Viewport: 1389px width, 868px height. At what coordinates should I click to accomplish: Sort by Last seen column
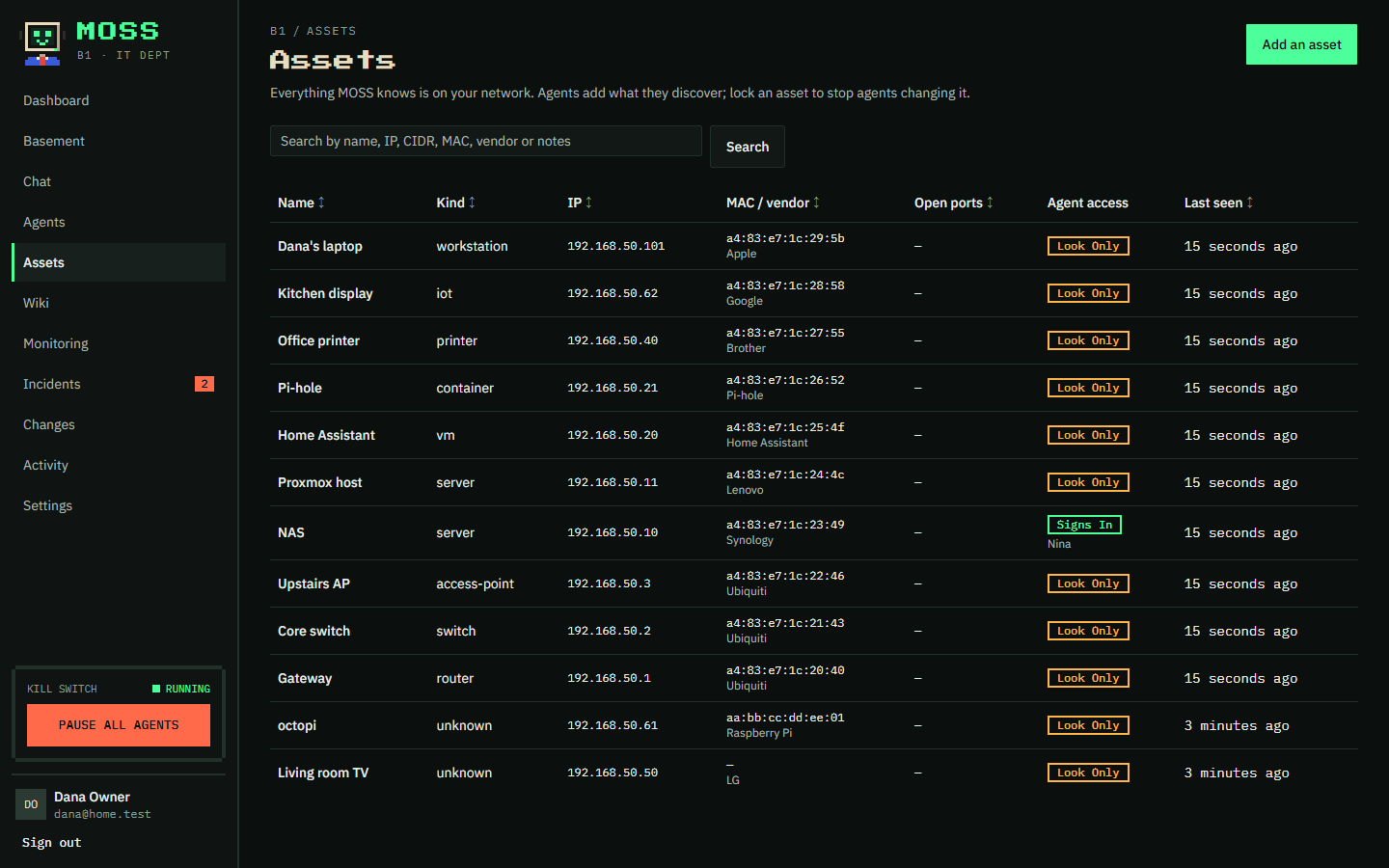1218,203
